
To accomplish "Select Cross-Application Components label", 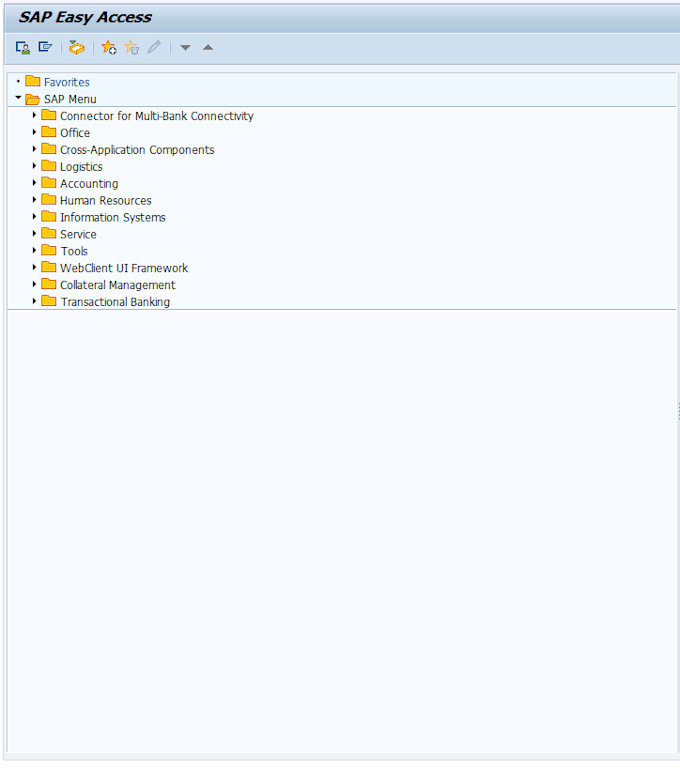I will point(137,150).
